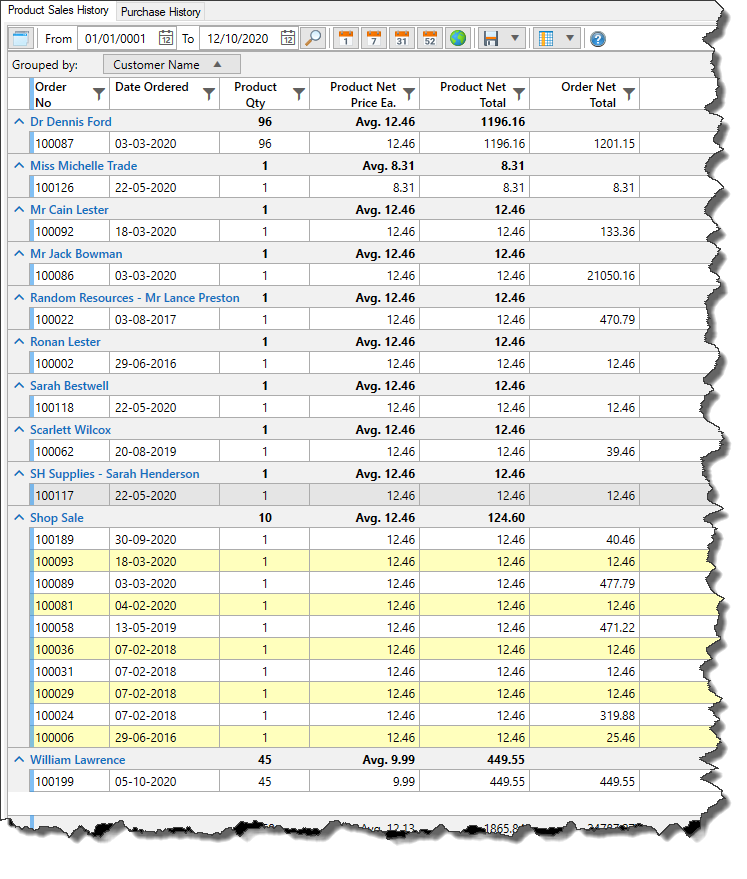This screenshot has height=879, width=747.
Task: Select the Product Sales History tab
Action: [x=58, y=11]
